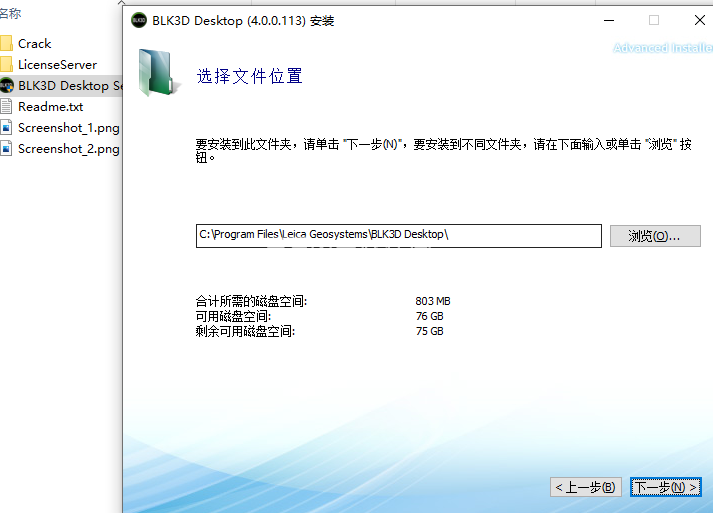Select the Screenshot_1.png image icon
The height and width of the screenshot is (513, 713).
pyautogui.click(x=6, y=128)
